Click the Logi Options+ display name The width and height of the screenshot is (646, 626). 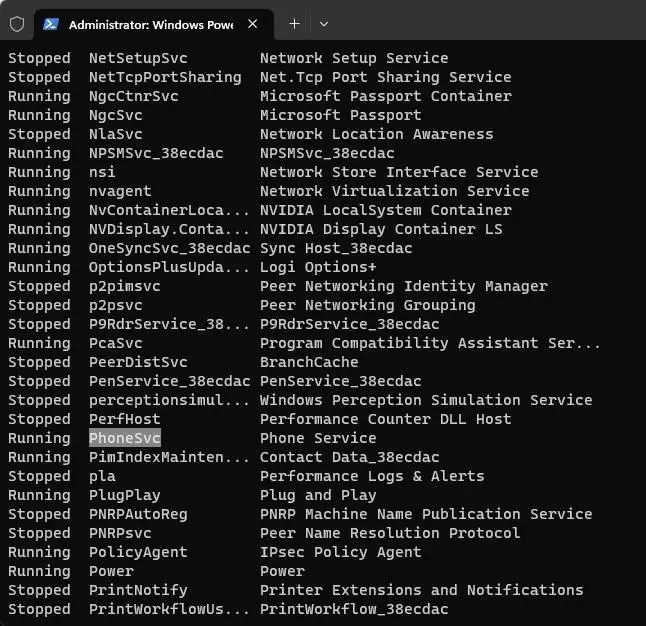(318, 267)
